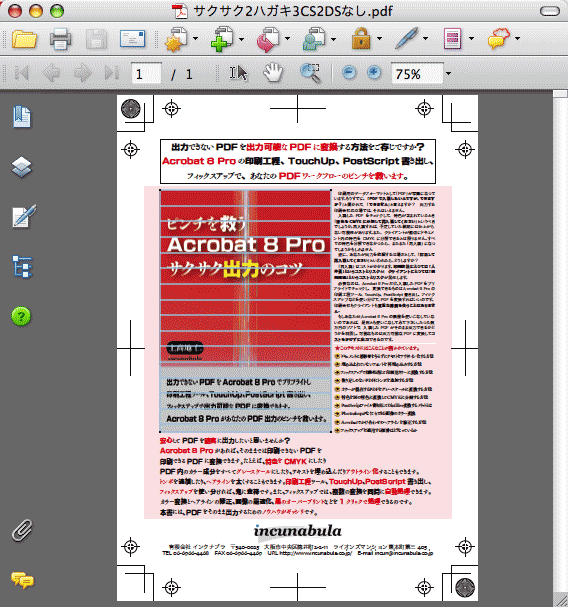The width and height of the screenshot is (568, 607).
Task: Go to the next page
Action: pyautogui.click(x=82, y=73)
